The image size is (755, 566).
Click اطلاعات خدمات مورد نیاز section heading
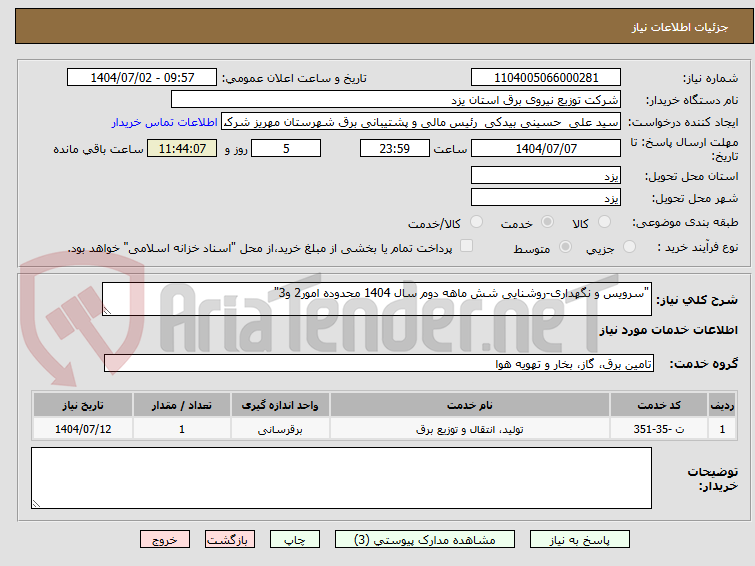pyautogui.click(x=668, y=330)
